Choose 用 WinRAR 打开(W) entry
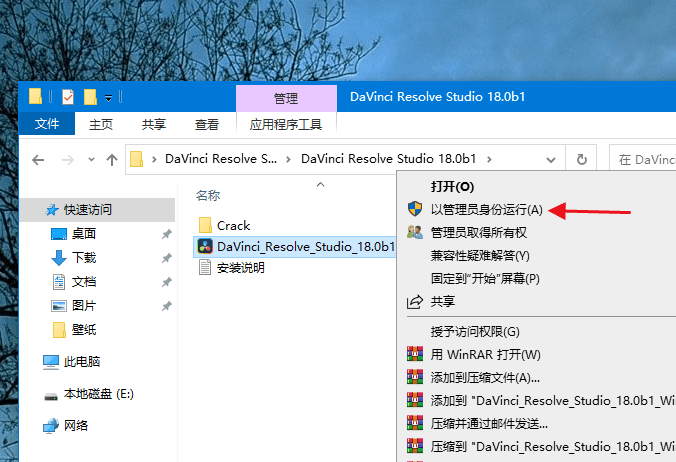 [x=485, y=354]
